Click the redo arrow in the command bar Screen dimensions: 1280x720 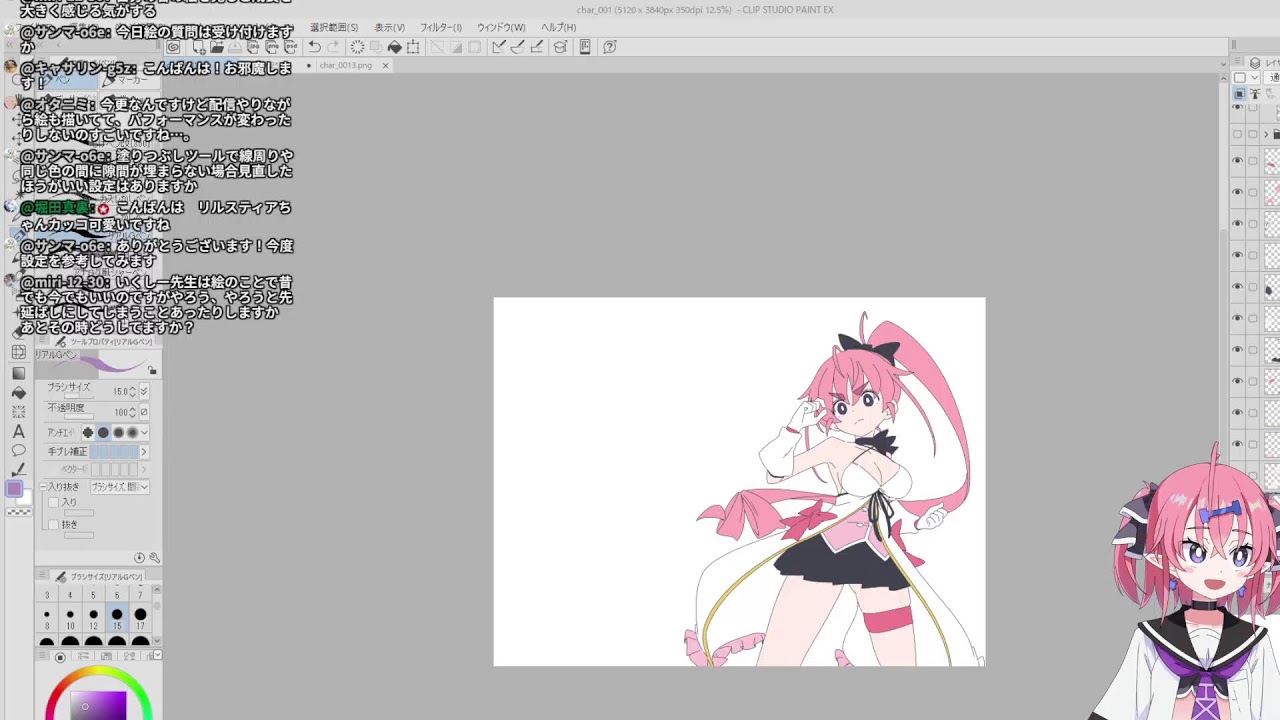tap(333, 47)
